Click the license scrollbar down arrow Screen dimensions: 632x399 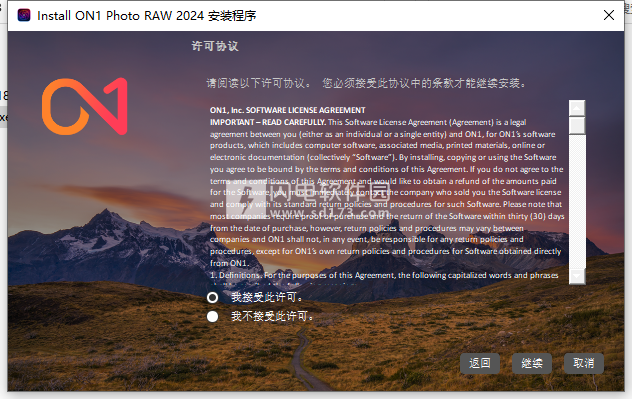click(577, 276)
